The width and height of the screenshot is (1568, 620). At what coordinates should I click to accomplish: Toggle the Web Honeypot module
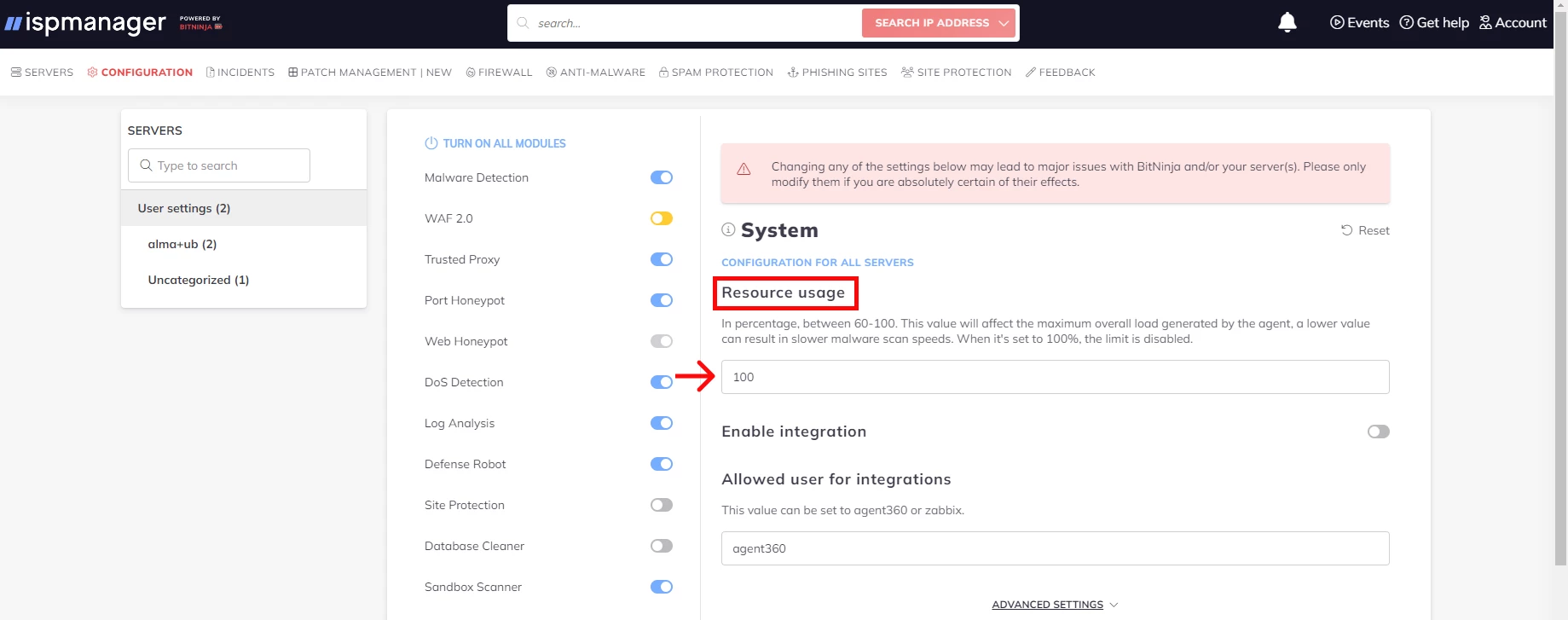click(662, 341)
